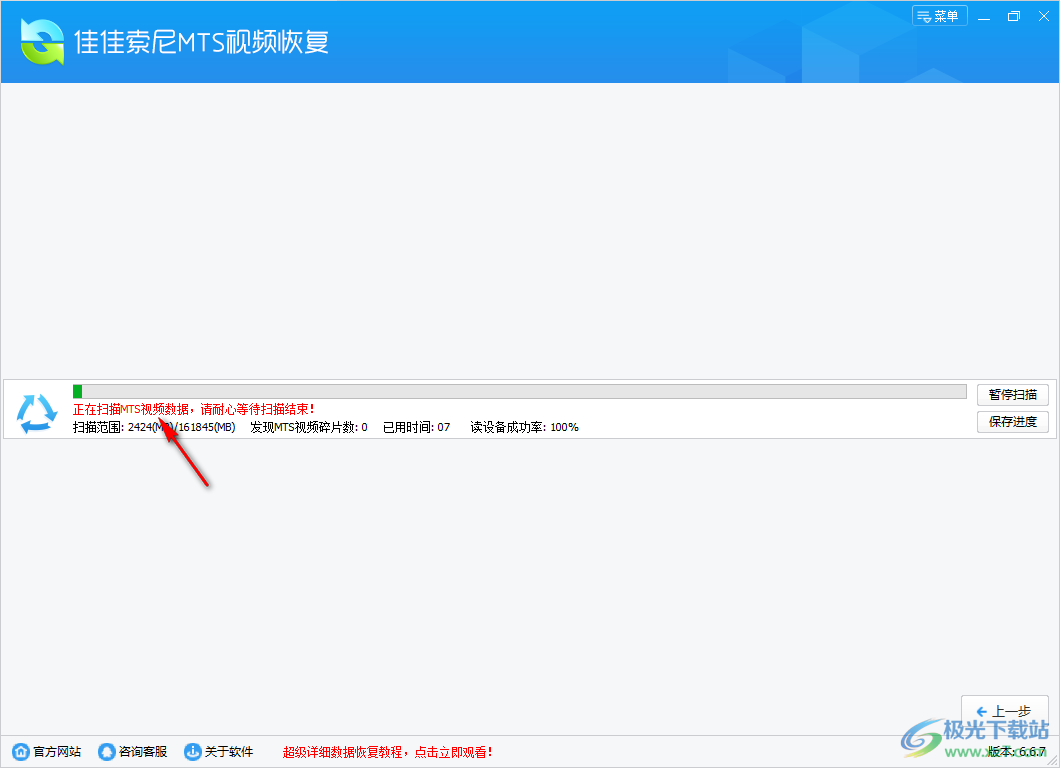Click the green scan progress bar
Viewport: 1060px width, 768px height.
pos(519,391)
